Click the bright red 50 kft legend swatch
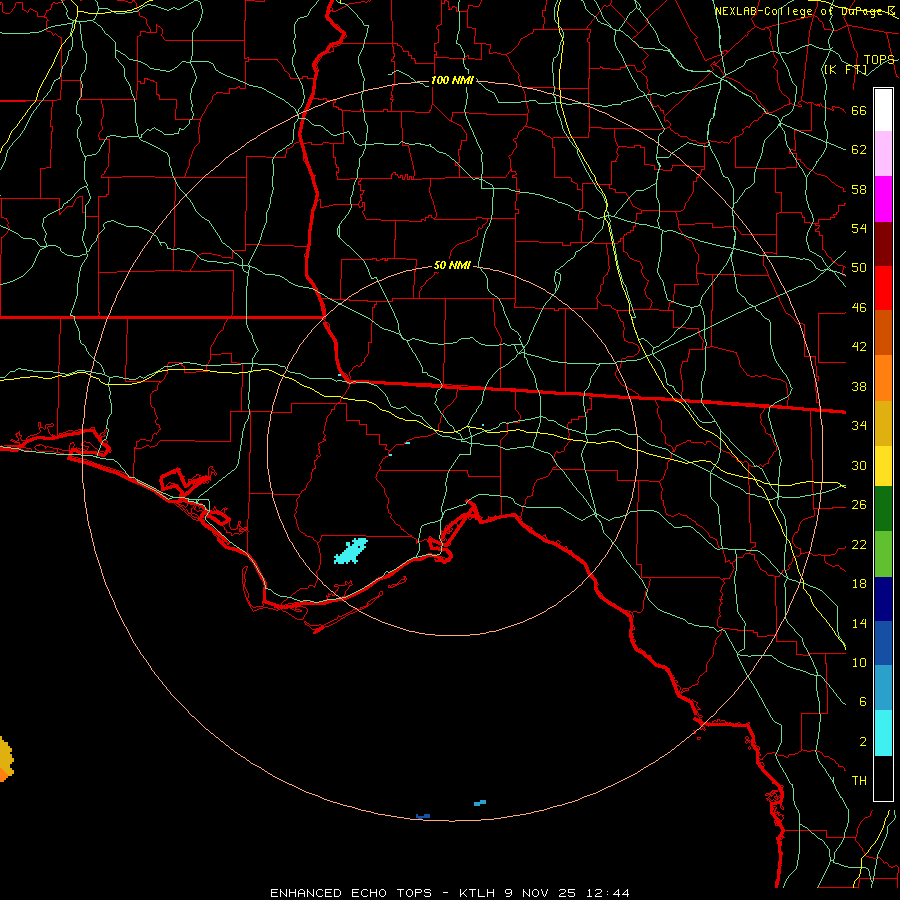This screenshot has height=900, width=900. 883,288
